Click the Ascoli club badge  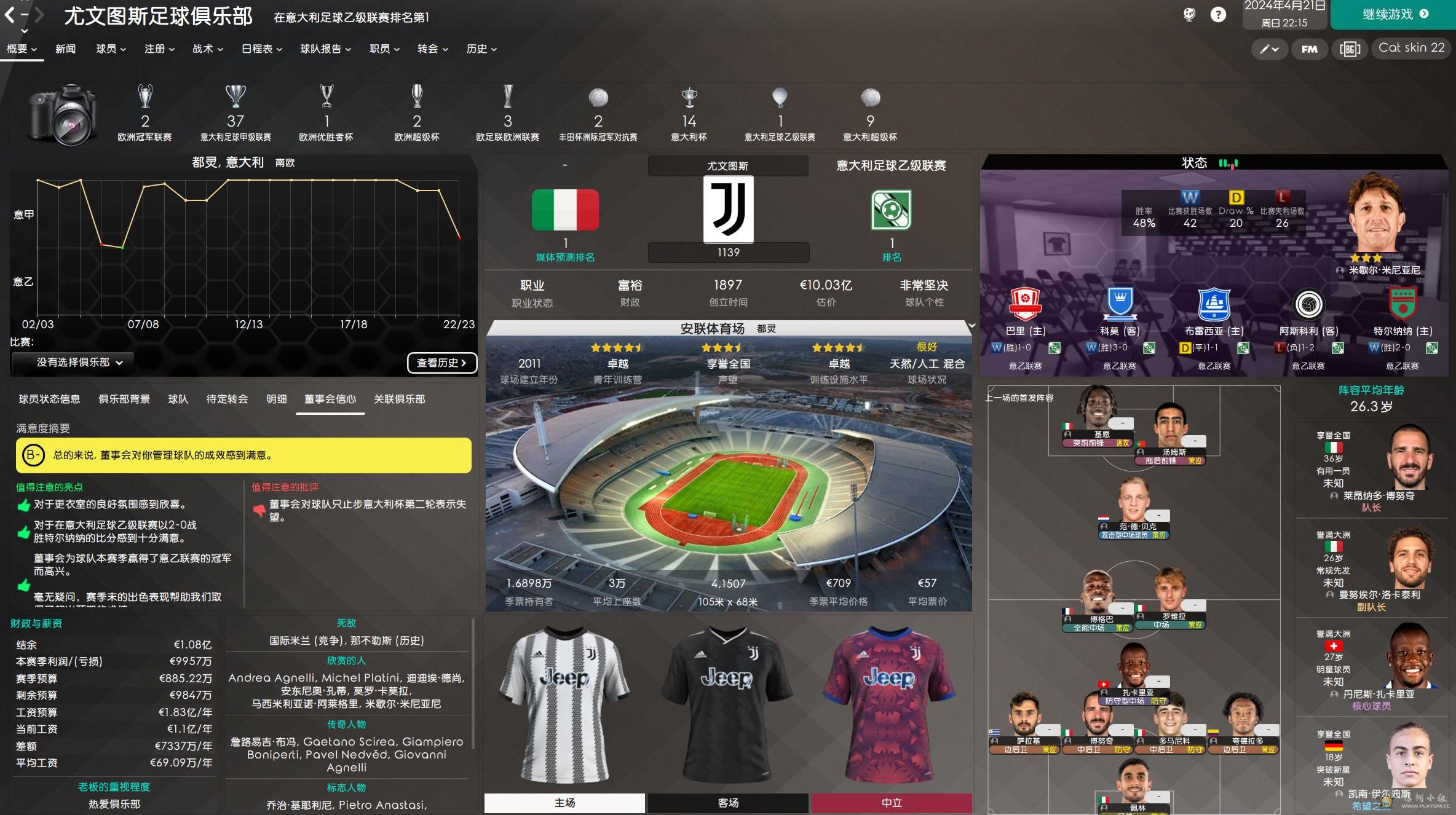coord(1308,304)
